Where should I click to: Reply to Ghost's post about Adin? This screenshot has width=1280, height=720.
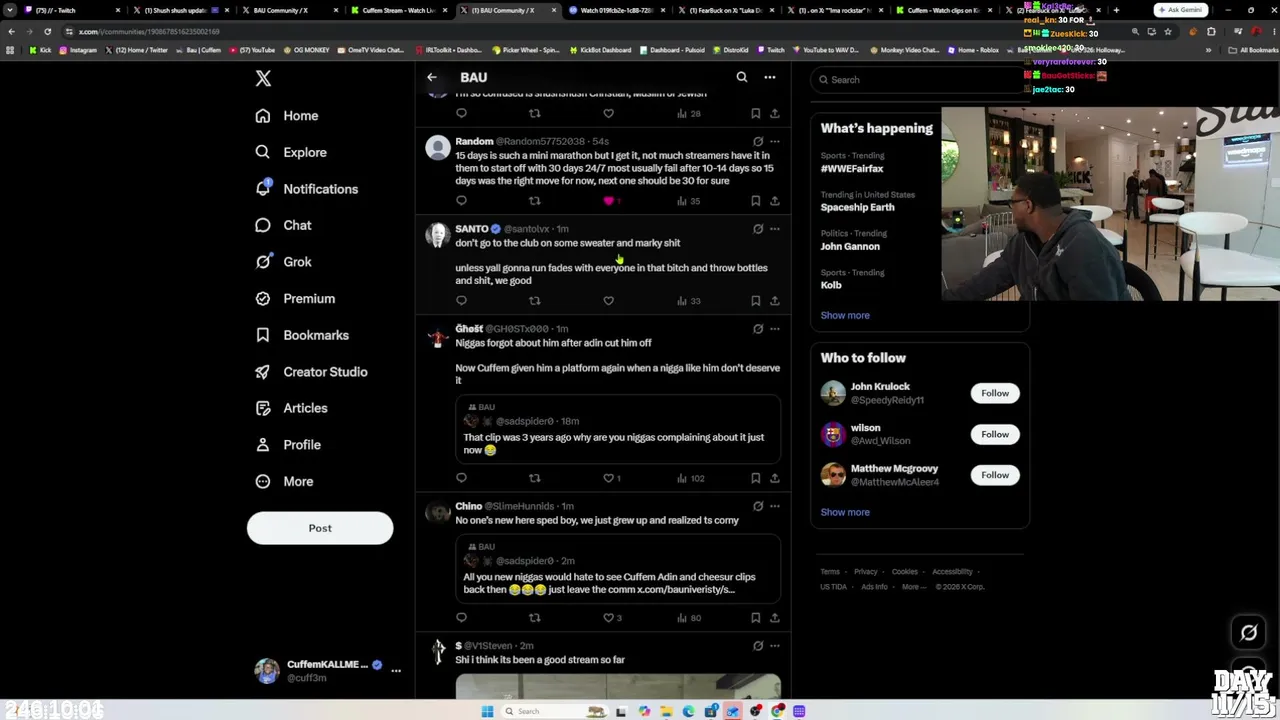pyautogui.click(x=461, y=478)
